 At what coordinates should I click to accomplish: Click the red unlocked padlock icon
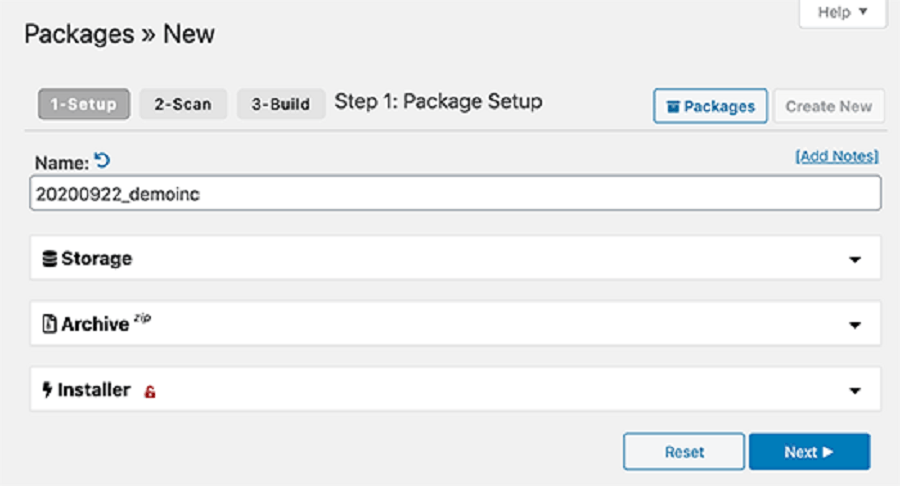point(150,392)
